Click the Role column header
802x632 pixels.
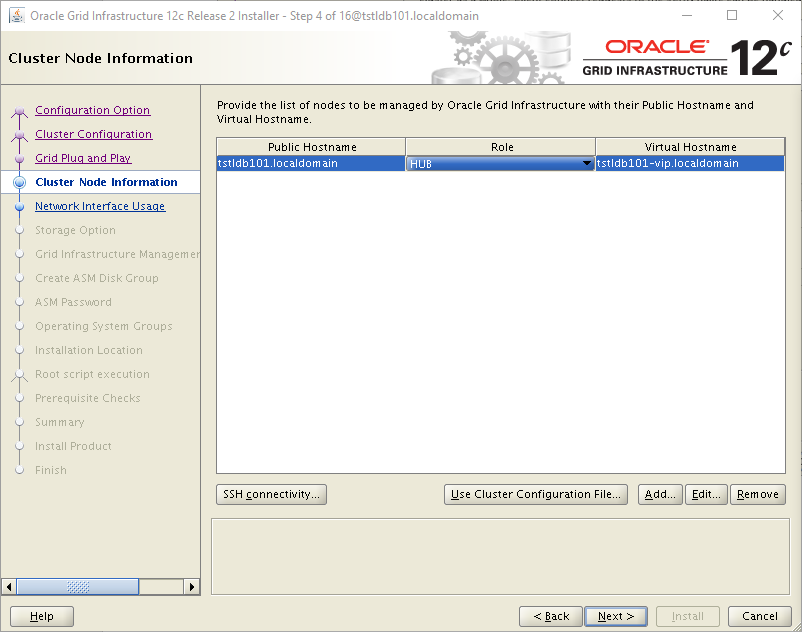click(501, 147)
